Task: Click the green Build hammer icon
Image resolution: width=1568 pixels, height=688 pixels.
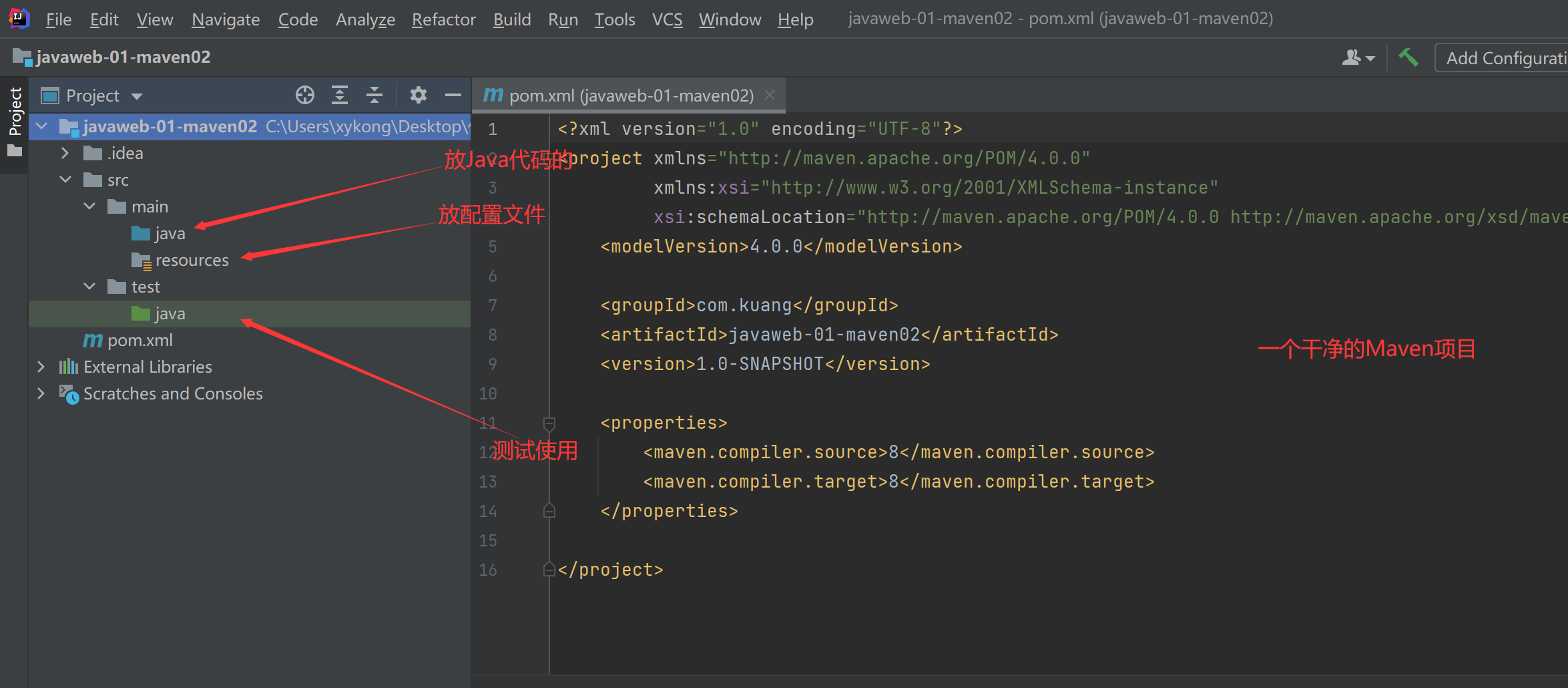Action: 1408,57
